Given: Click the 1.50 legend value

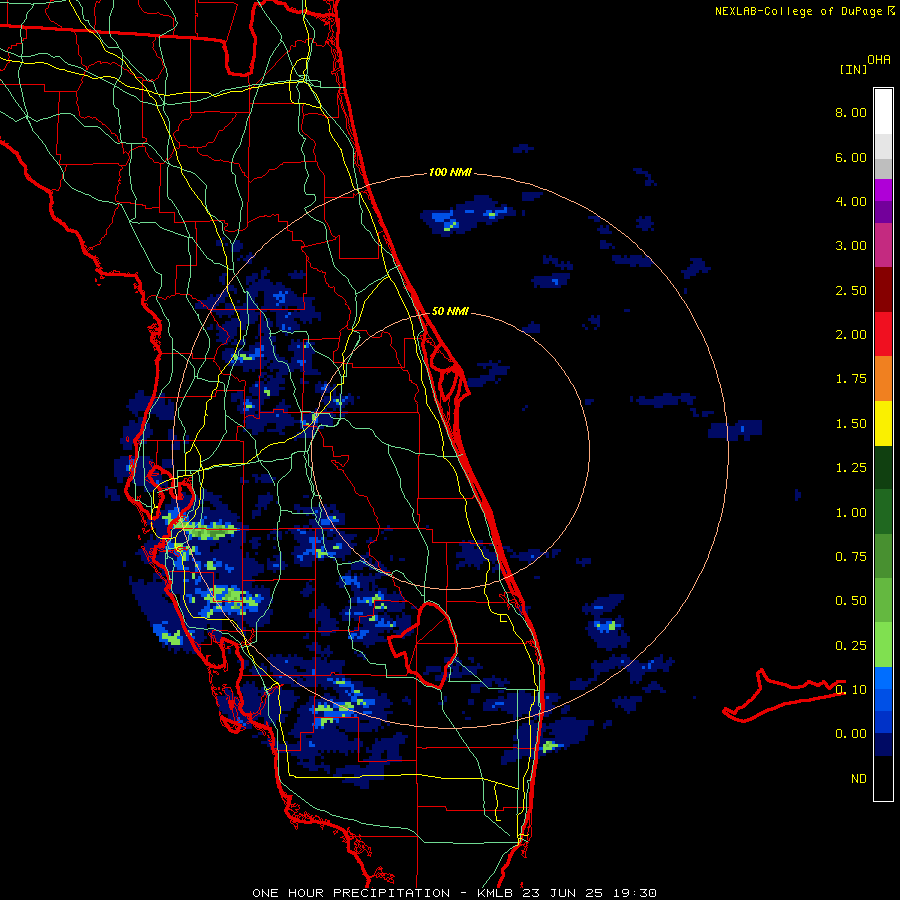Looking at the screenshot, I should (851, 424).
